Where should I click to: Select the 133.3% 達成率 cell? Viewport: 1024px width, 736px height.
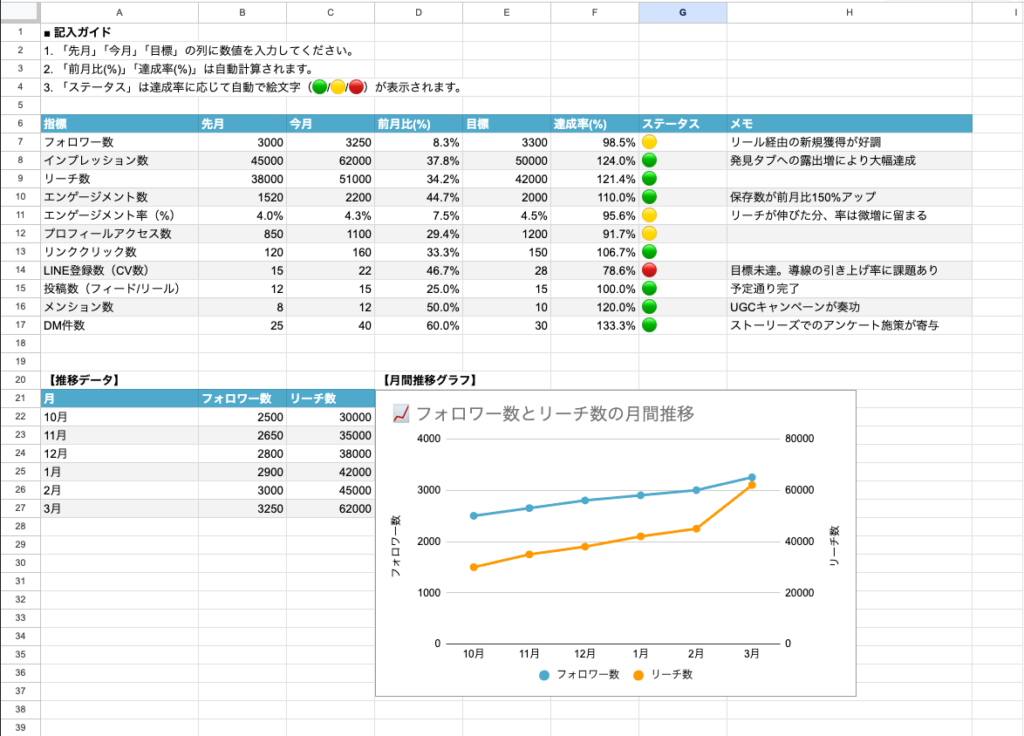(594, 325)
